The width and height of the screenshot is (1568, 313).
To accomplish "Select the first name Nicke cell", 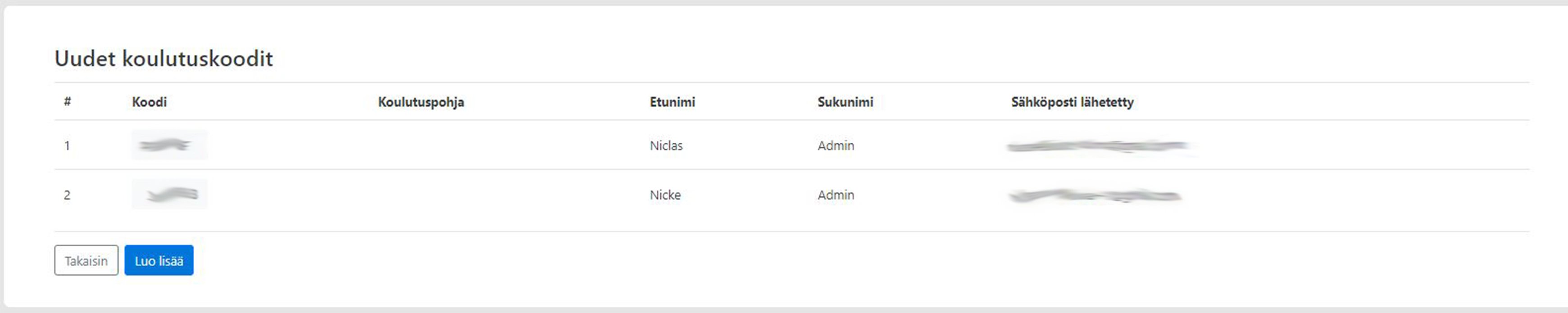I will tap(665, 195).
